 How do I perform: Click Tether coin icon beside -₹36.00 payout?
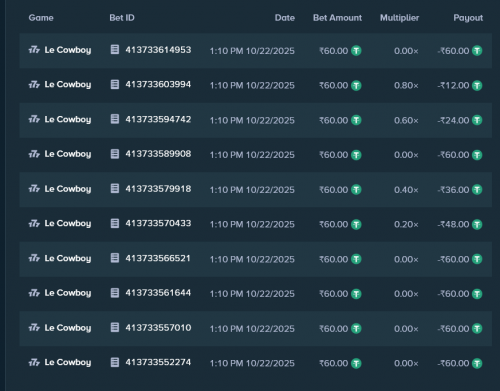pyautogui.click(x=477, y=190)
